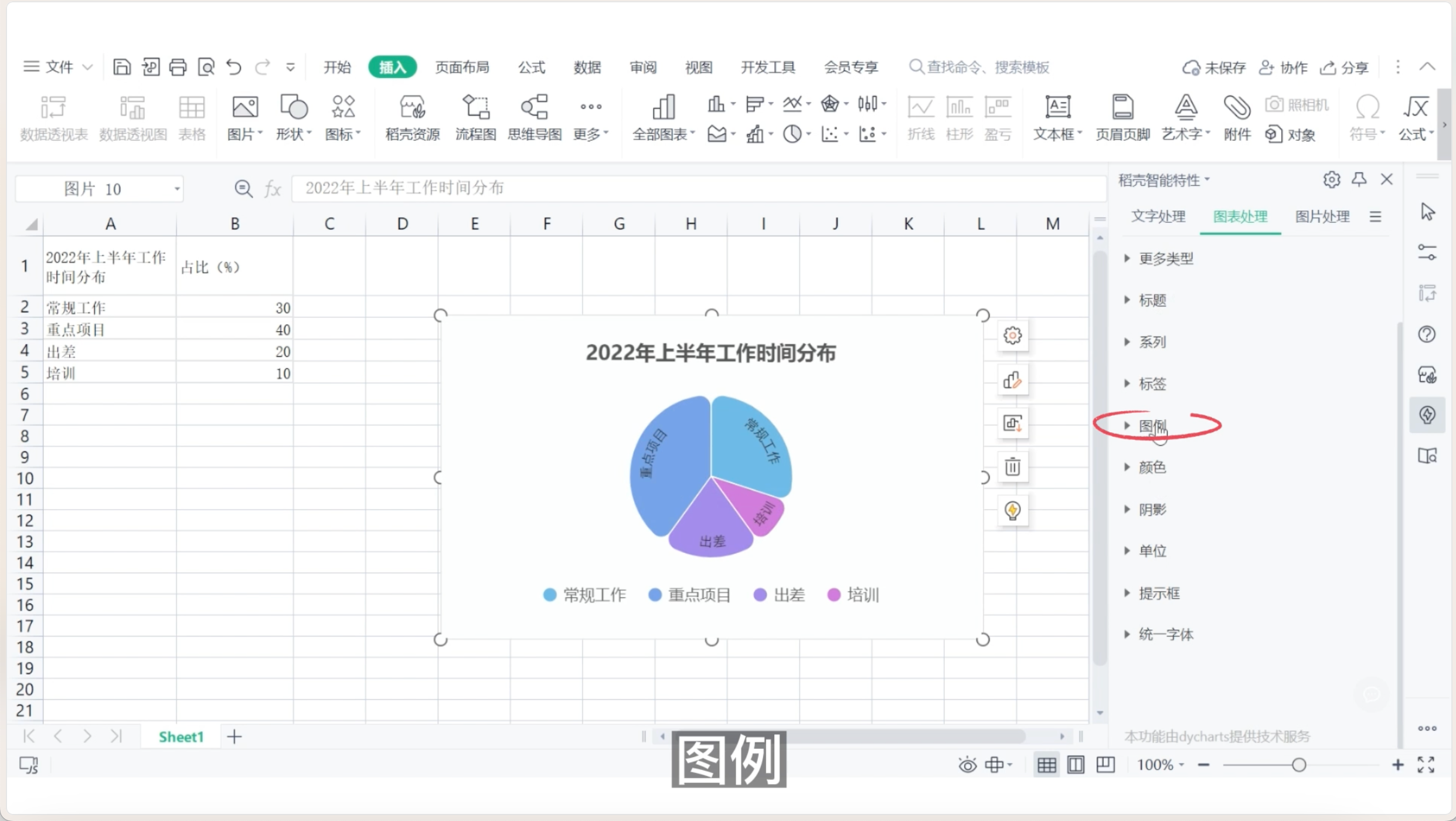Insert an 对象 object

tap(1290, 134)
